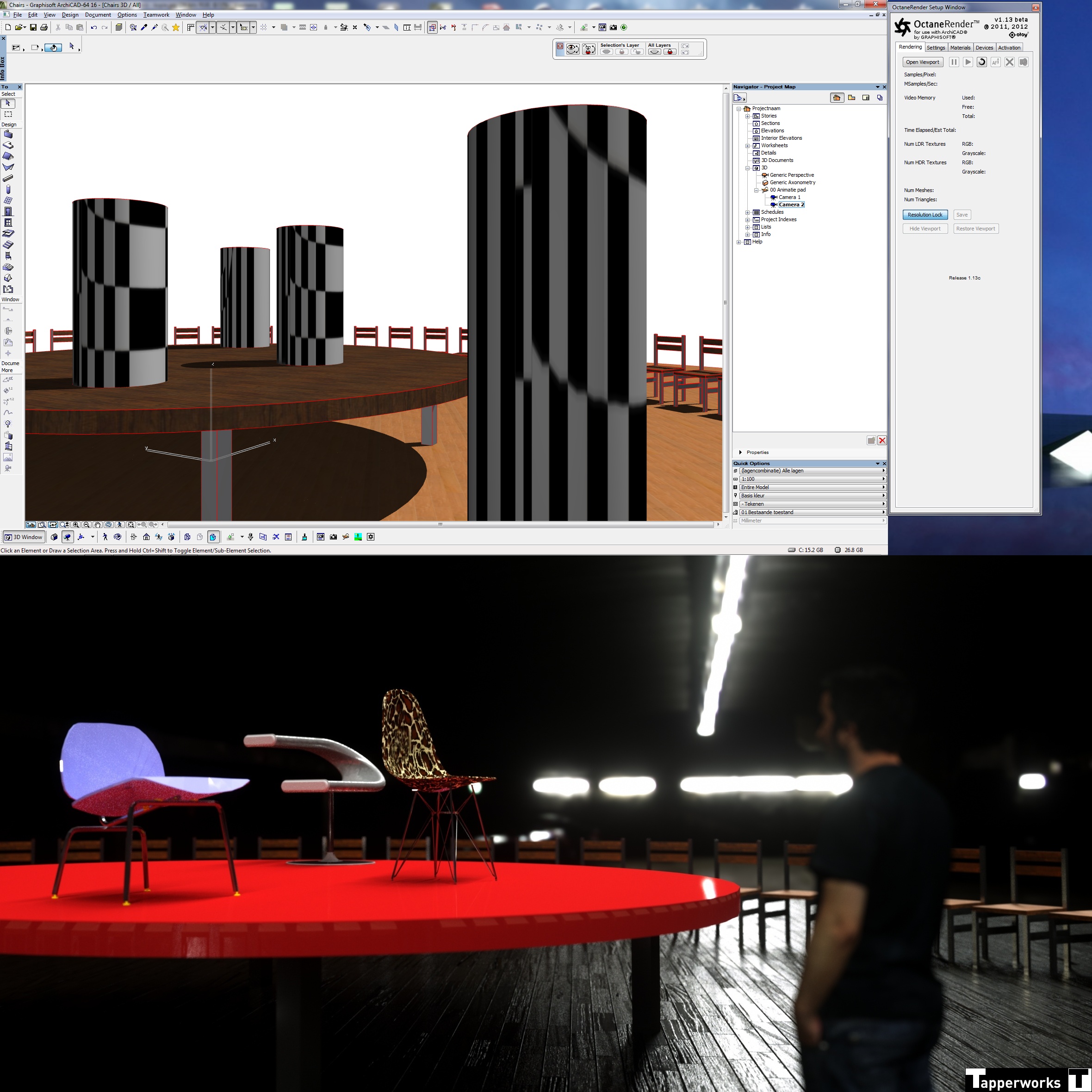The width and height of the screenshot is (1092, 1092).
Task: Toggle the Resolution Lock button
Action: pos(924,215)
